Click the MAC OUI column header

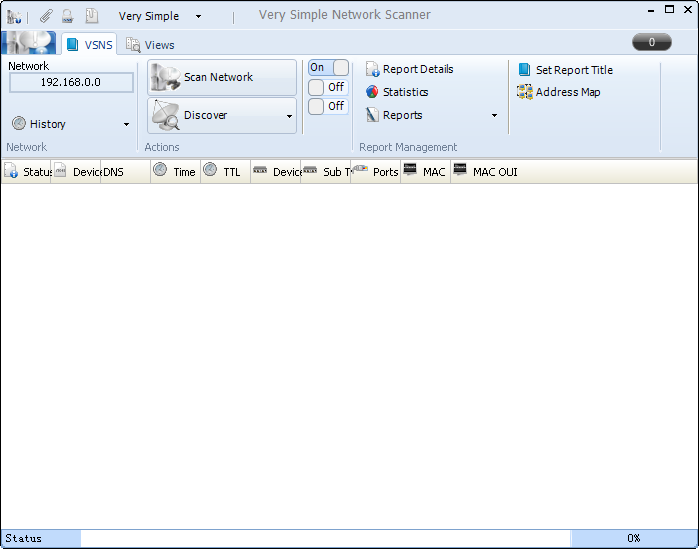pos(494,172)
